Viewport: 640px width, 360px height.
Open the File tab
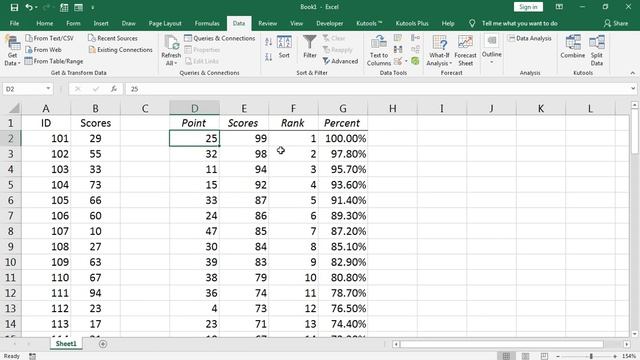click(x=14, y=23)
